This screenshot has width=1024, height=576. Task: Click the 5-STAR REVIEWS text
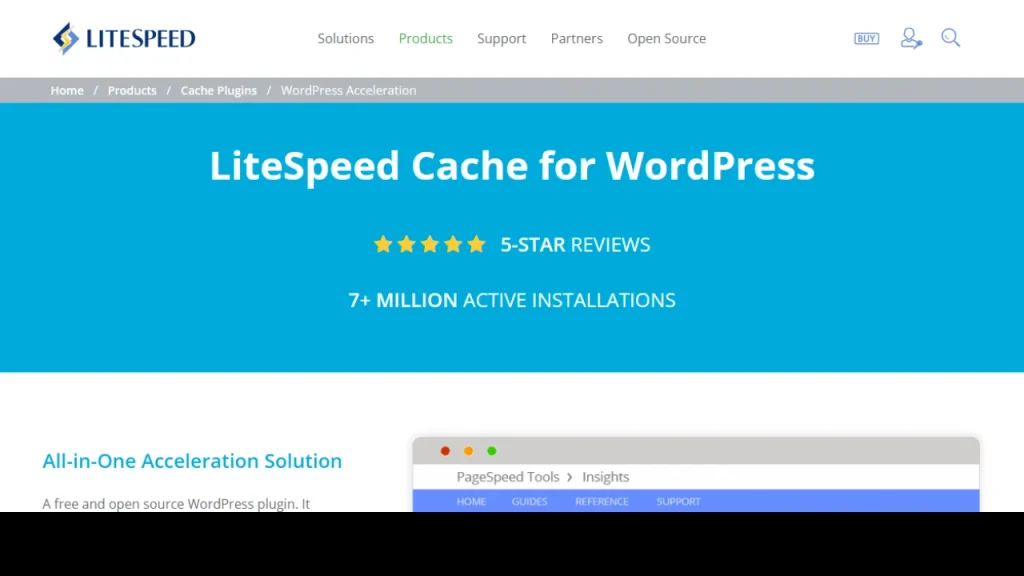(x=575, y=244)
